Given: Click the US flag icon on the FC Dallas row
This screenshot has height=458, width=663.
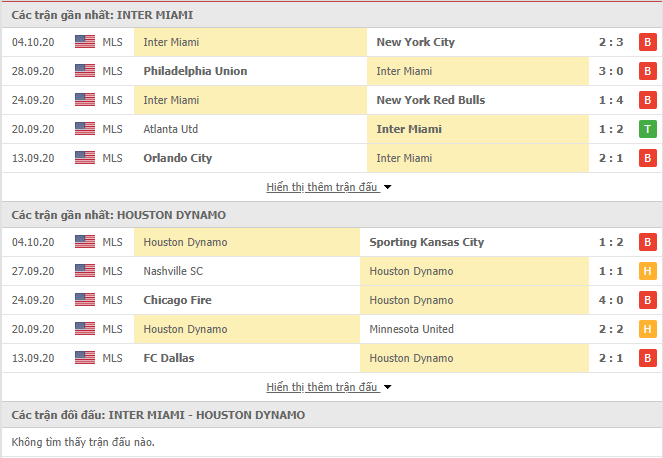Looking at the screenshot, I should coord(85,358).
